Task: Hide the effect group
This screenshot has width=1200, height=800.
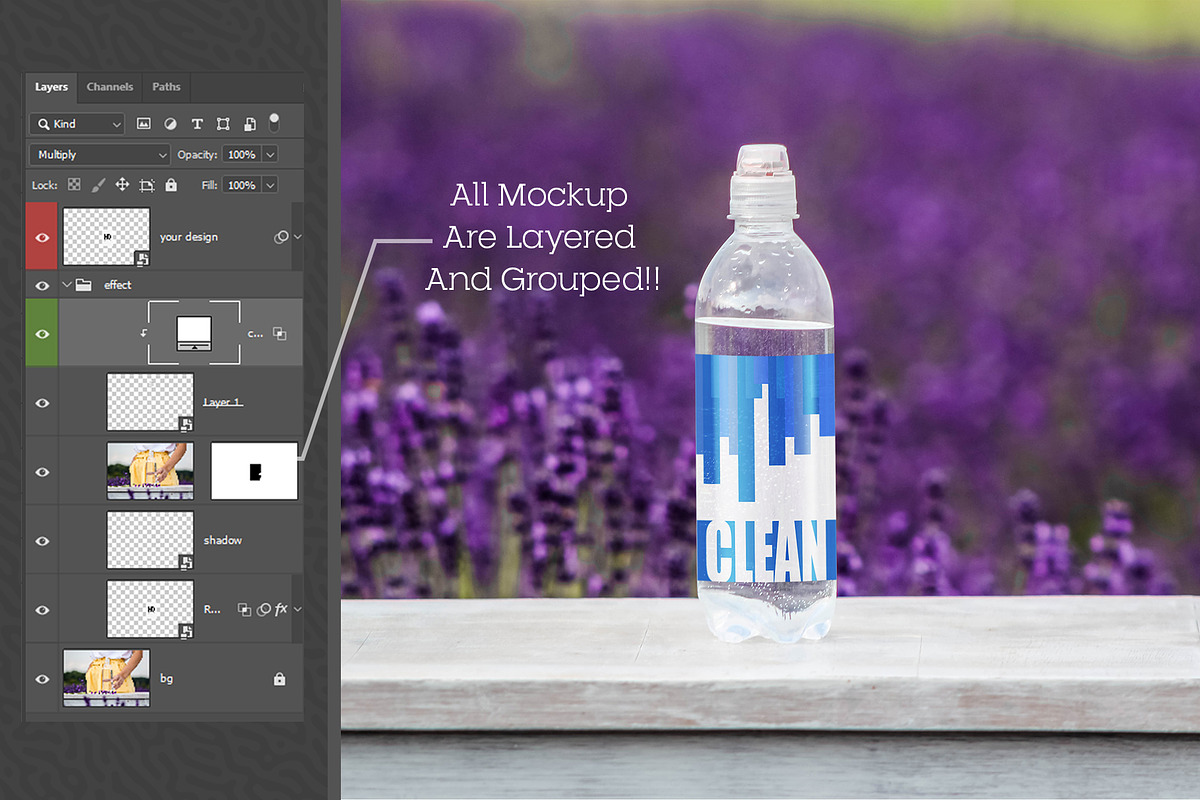Action: click(x=42, y=285)
